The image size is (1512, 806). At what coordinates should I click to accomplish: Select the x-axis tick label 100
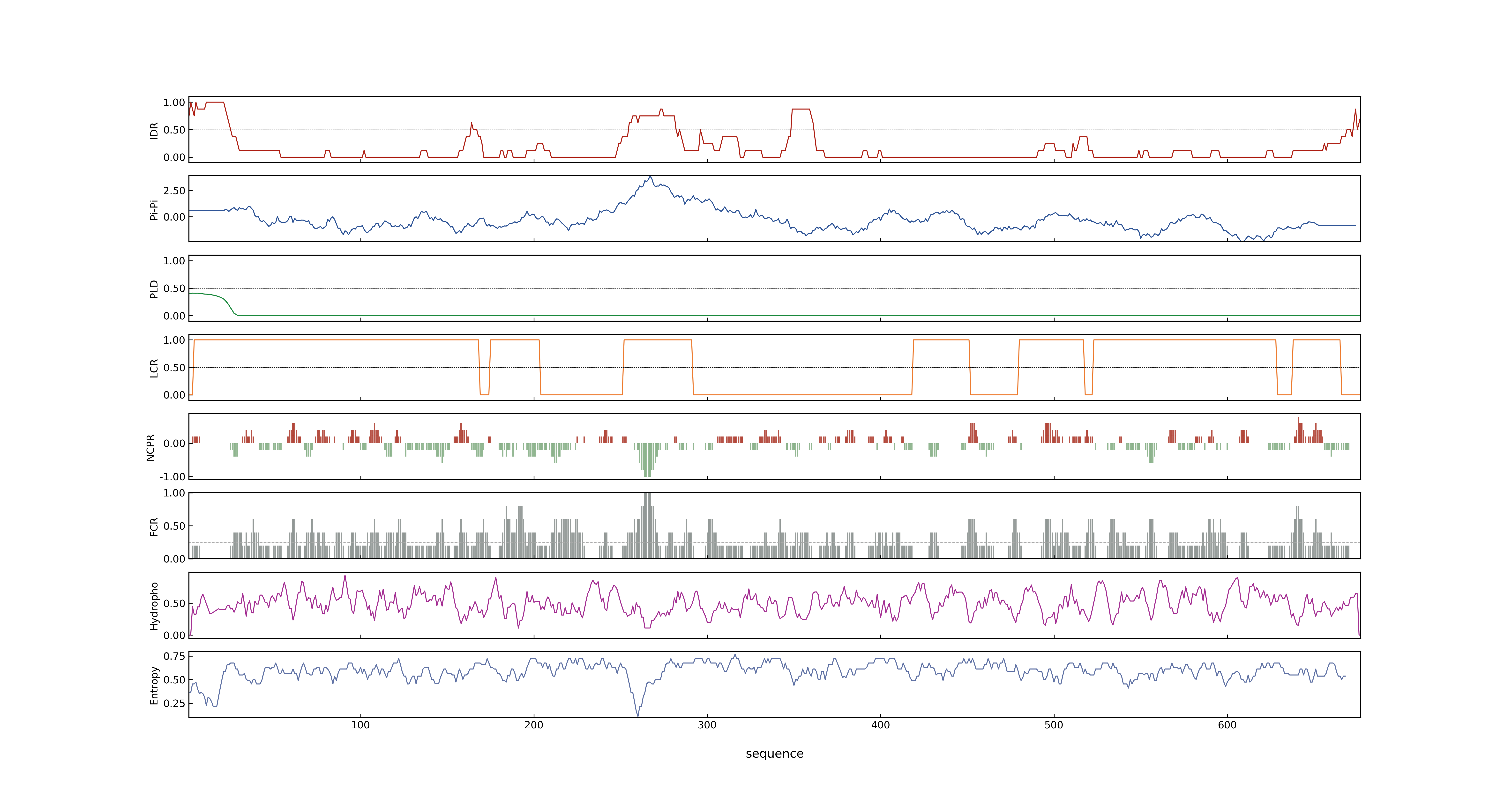pos(360,725)
